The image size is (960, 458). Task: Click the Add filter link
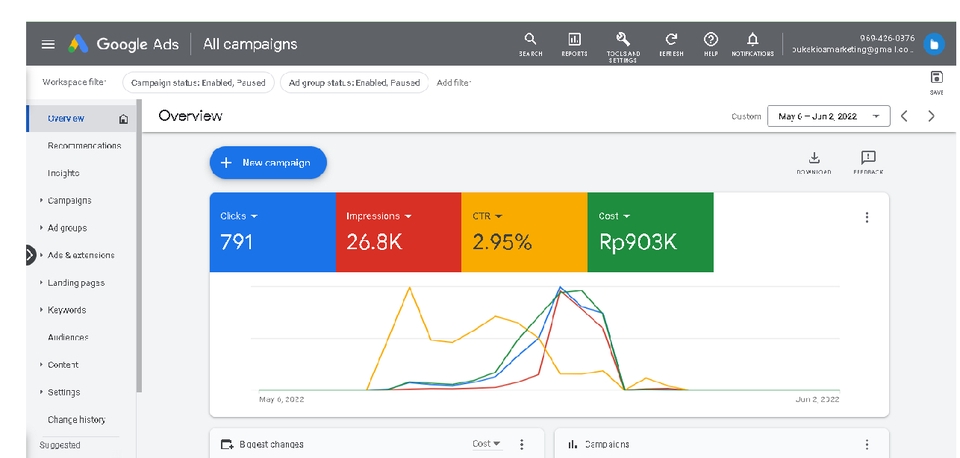(454, 83)
